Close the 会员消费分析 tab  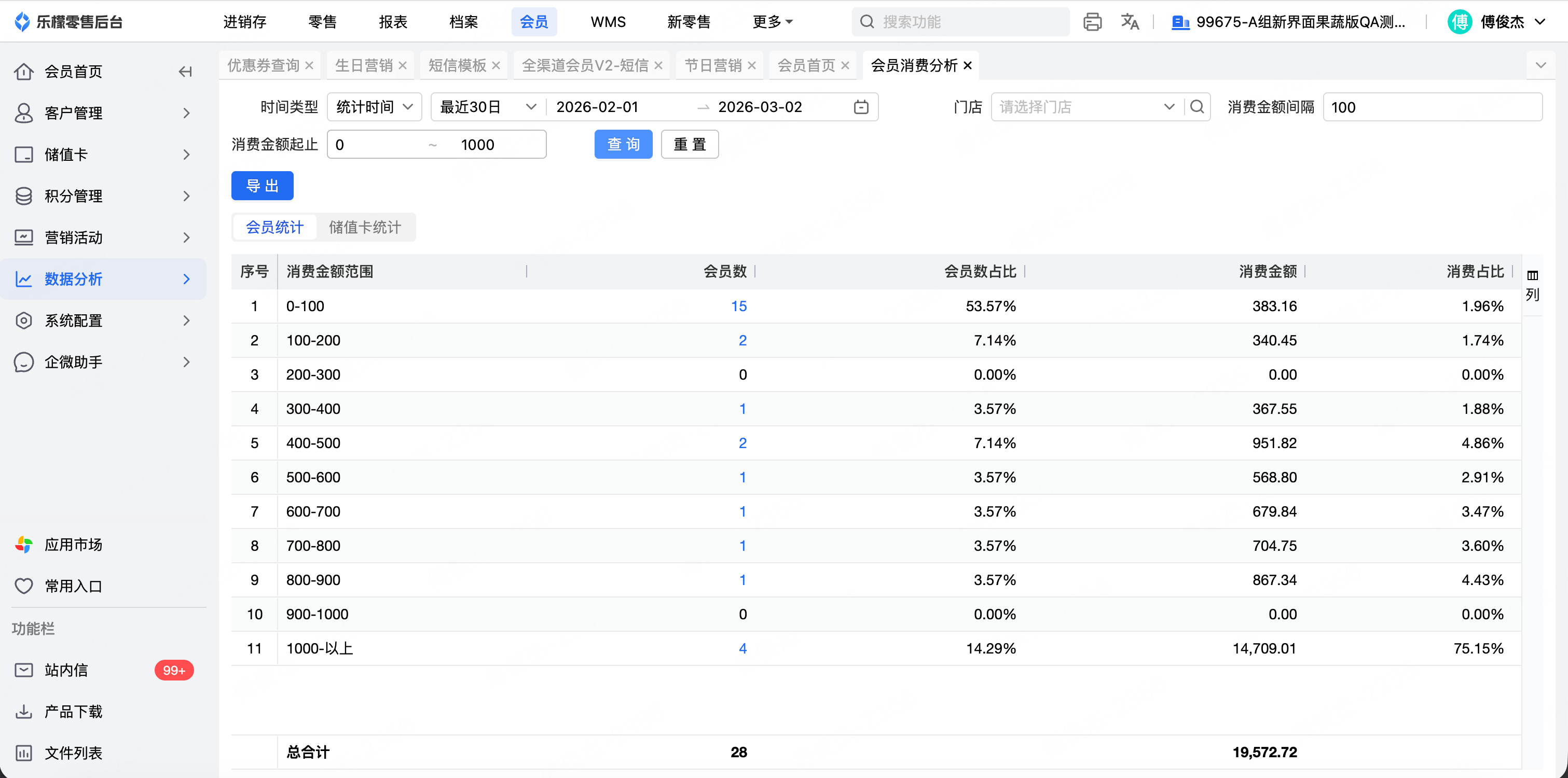968,66
